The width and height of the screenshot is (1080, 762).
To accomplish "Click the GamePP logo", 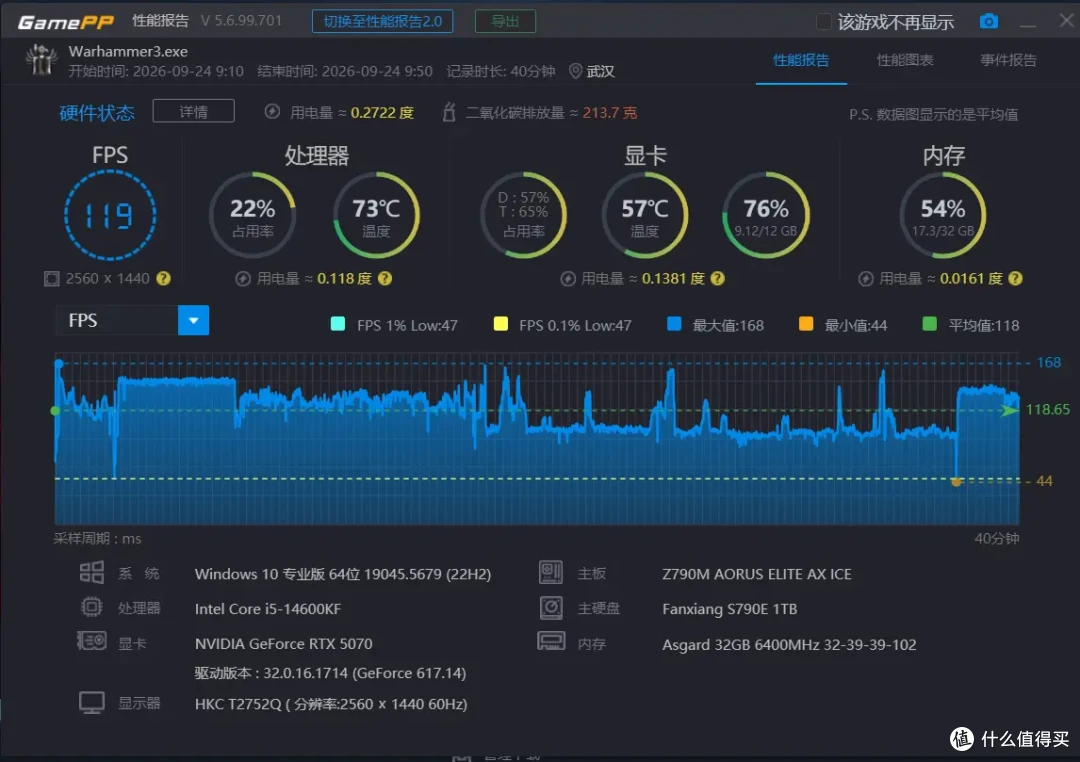I will [65, 22].
